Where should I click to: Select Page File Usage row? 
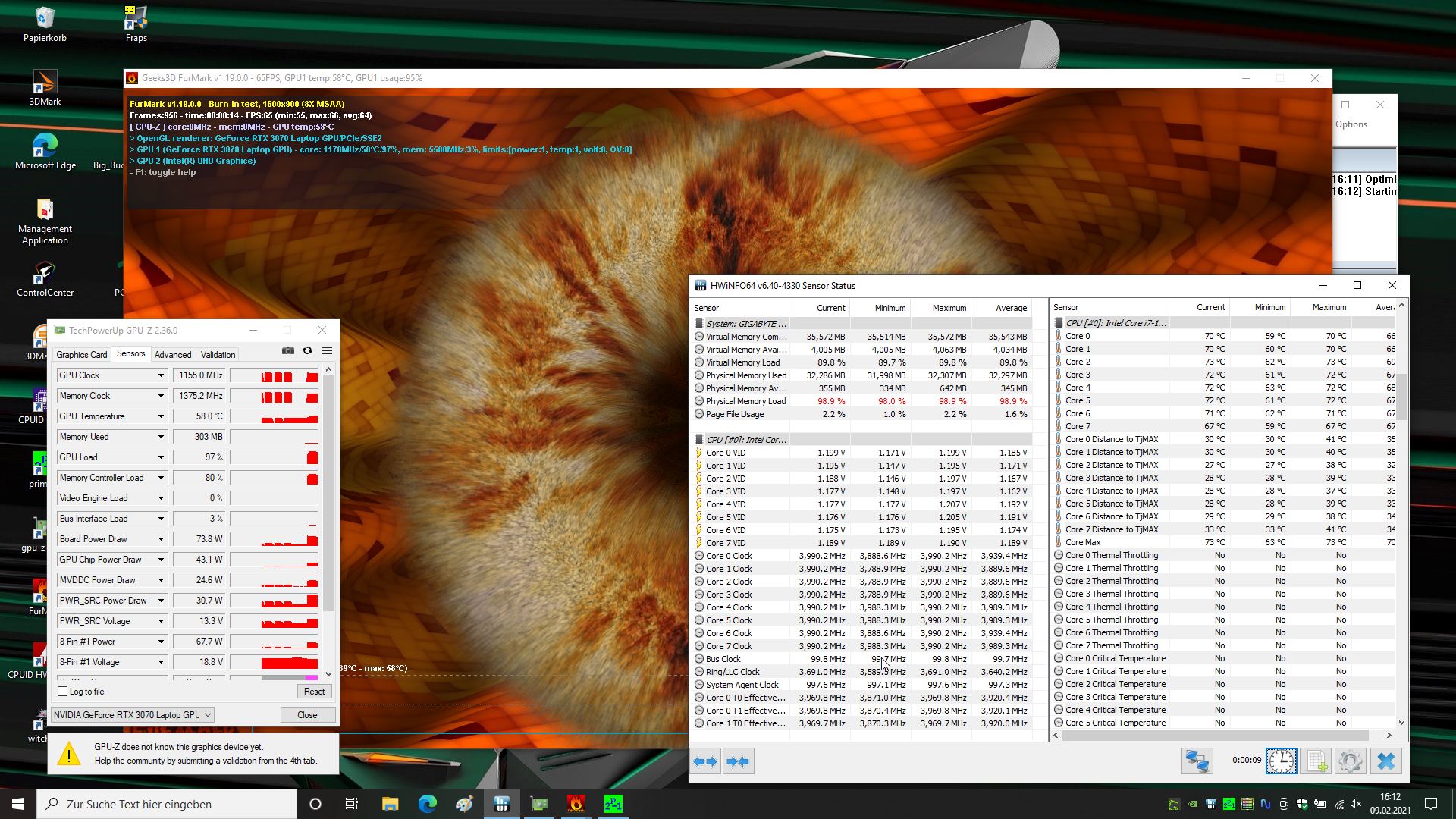pos(862,414)
